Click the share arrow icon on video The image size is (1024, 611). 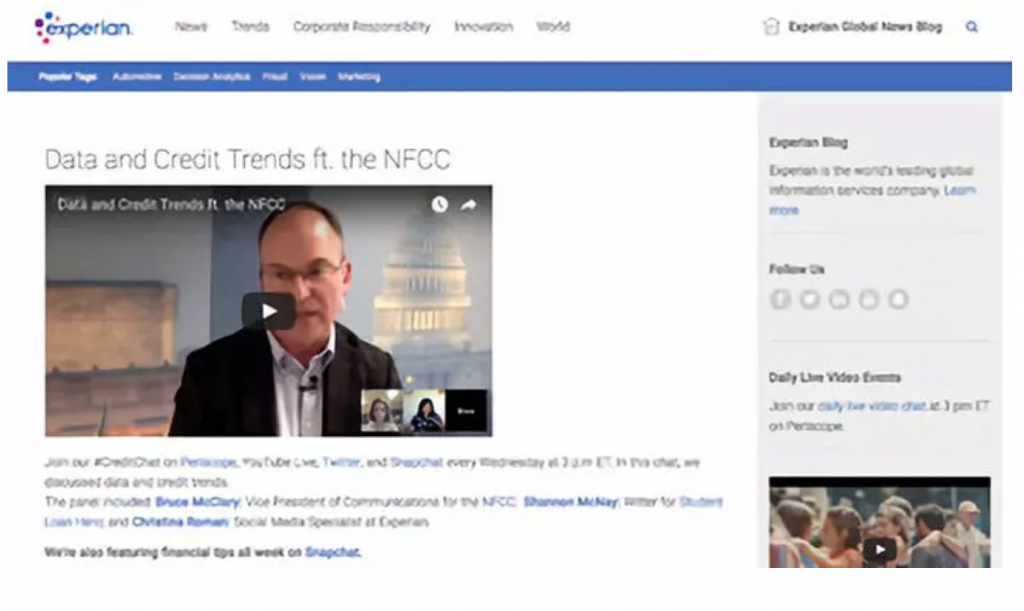click(x=468, y=205)
